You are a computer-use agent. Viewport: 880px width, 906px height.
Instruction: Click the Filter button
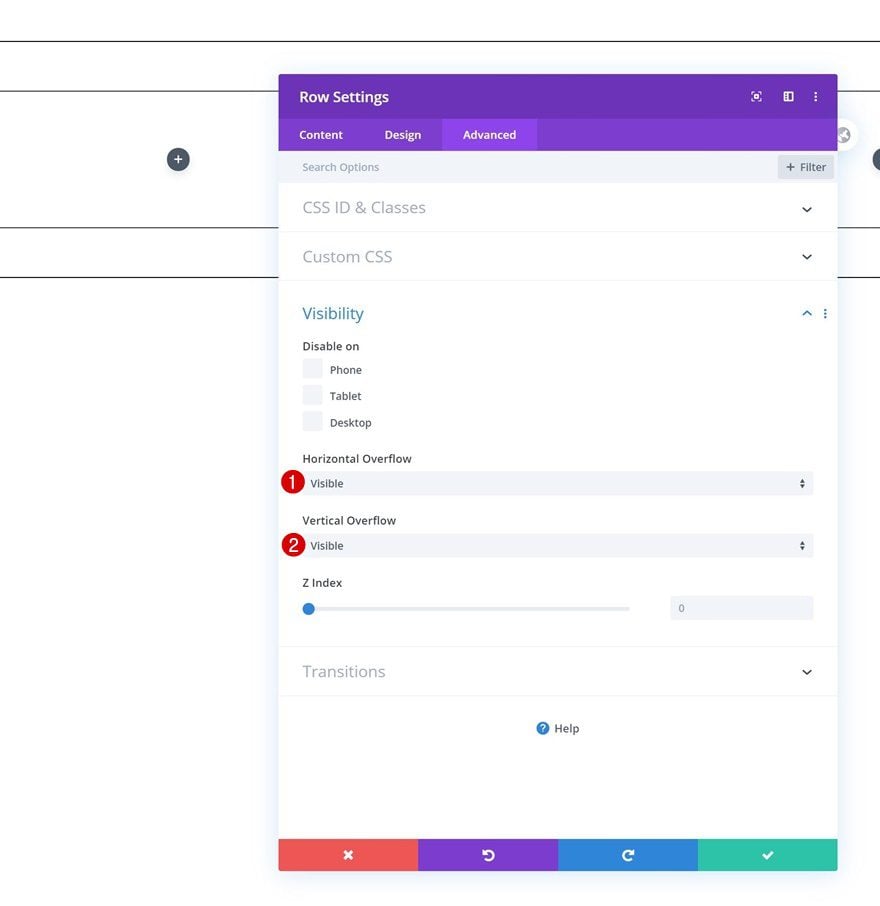click(805, 167)
